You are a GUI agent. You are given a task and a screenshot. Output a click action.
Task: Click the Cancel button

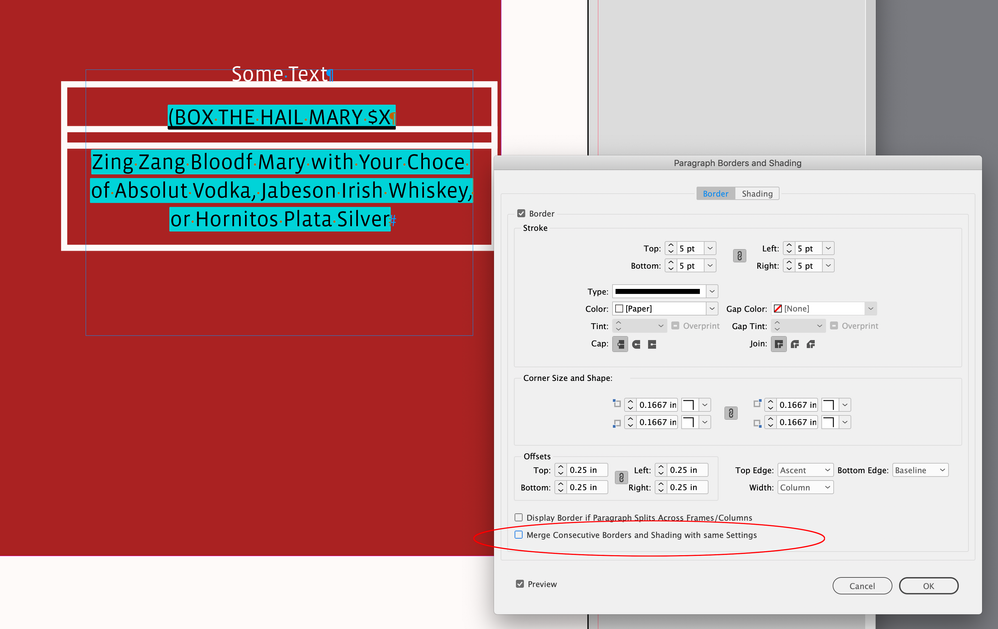[x=862, y=586]
